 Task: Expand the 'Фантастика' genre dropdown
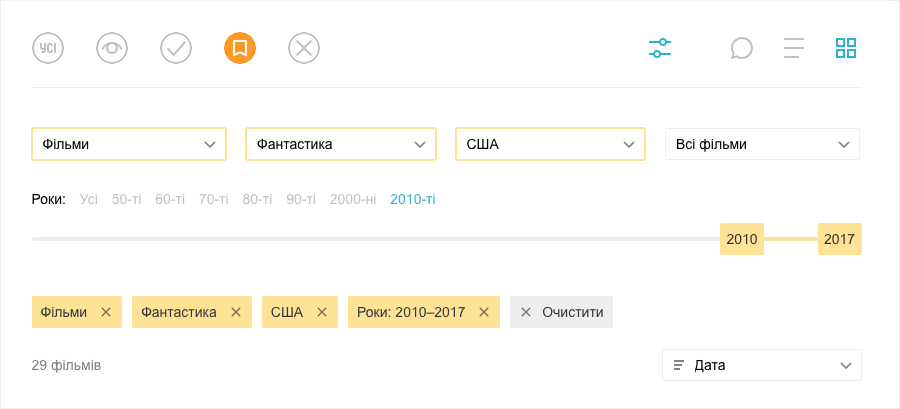coord(341,144)
